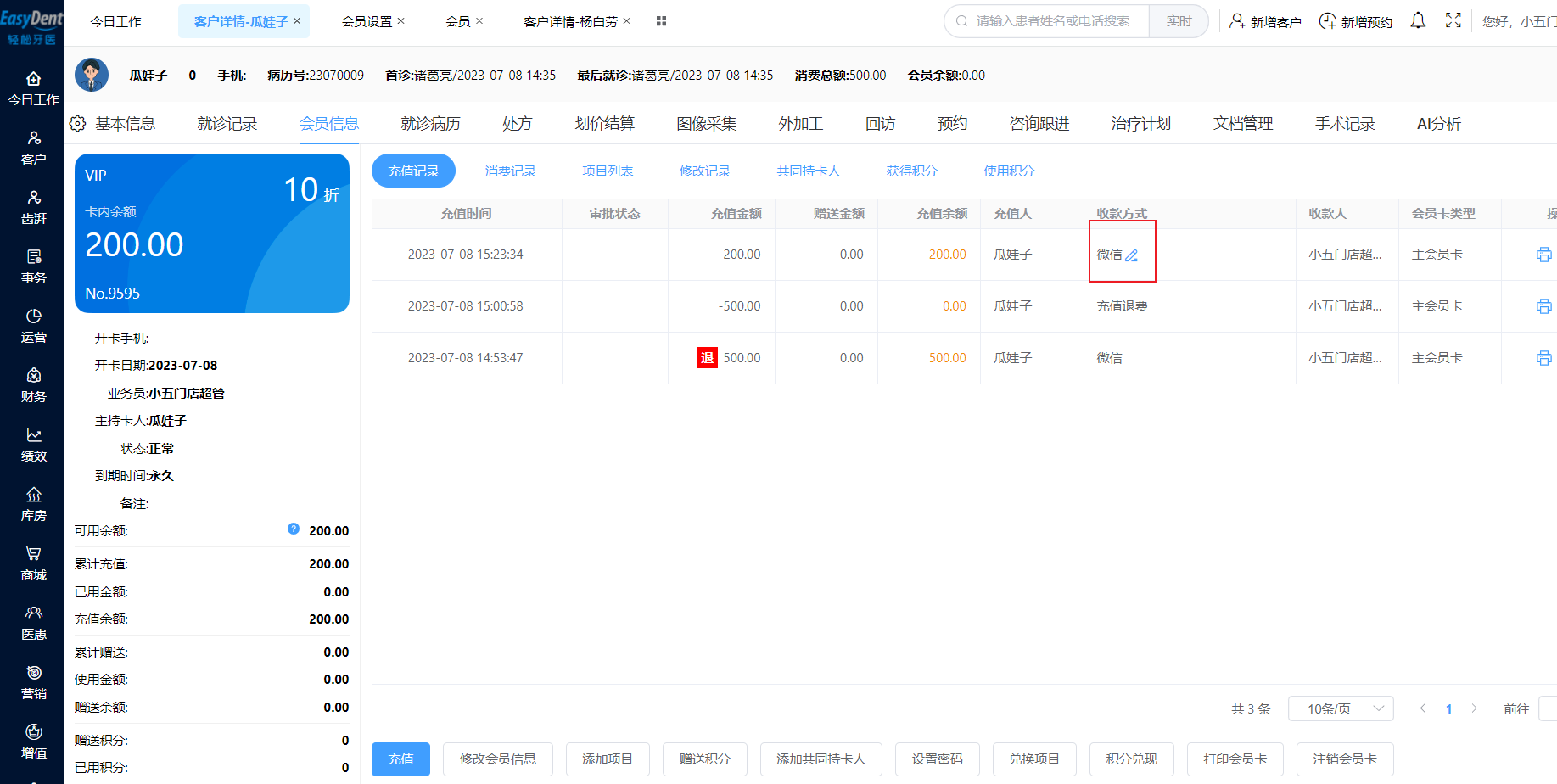The width and height of the screenshot is (1557, 784).
Task: Click the 打印会员卡 button
Action: (x=1235, y=759)
